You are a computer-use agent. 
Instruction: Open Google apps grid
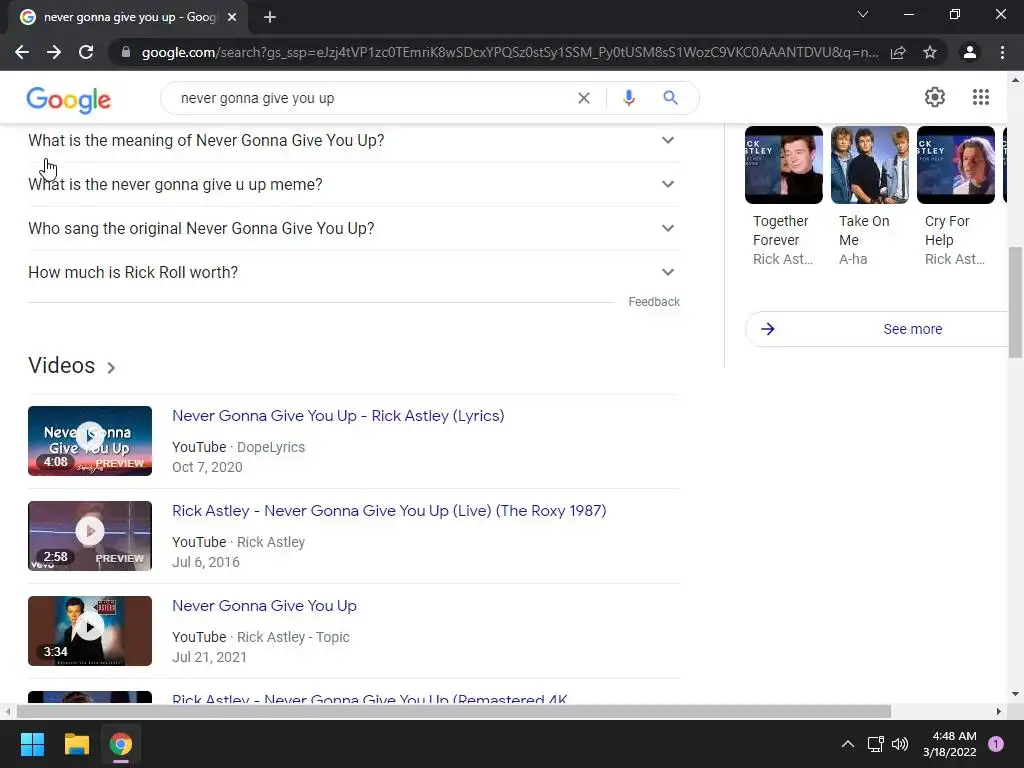point(980,97)
